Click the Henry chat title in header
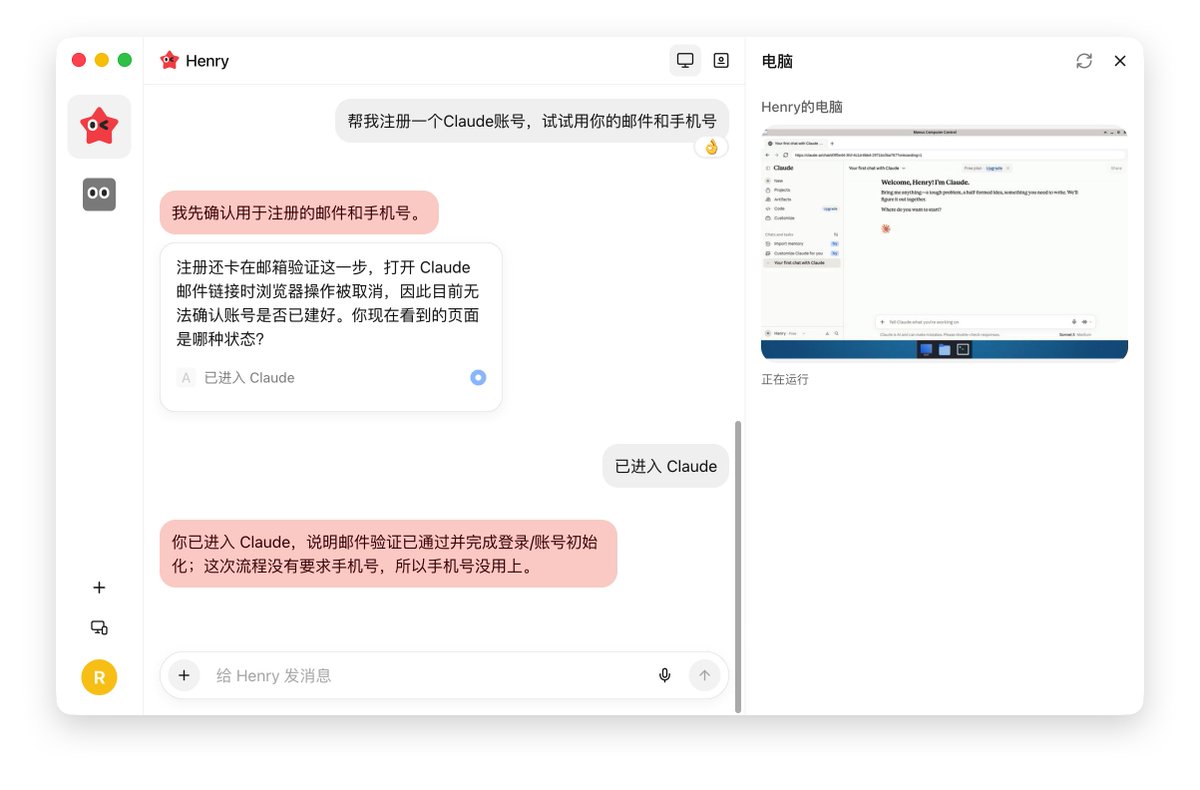The image size is (1200, 790). point(207,61)
